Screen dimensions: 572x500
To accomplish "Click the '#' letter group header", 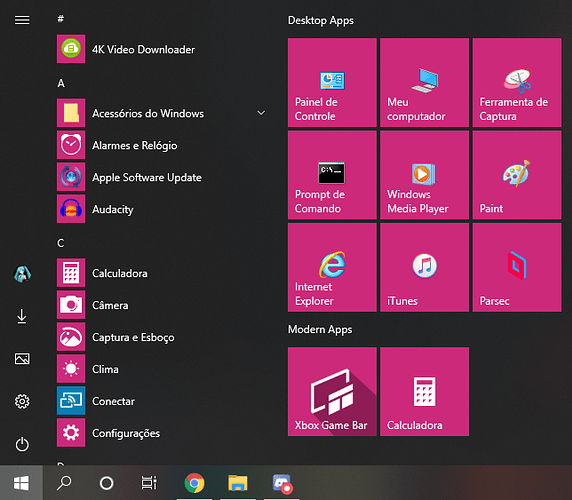I will click(61, 18).
